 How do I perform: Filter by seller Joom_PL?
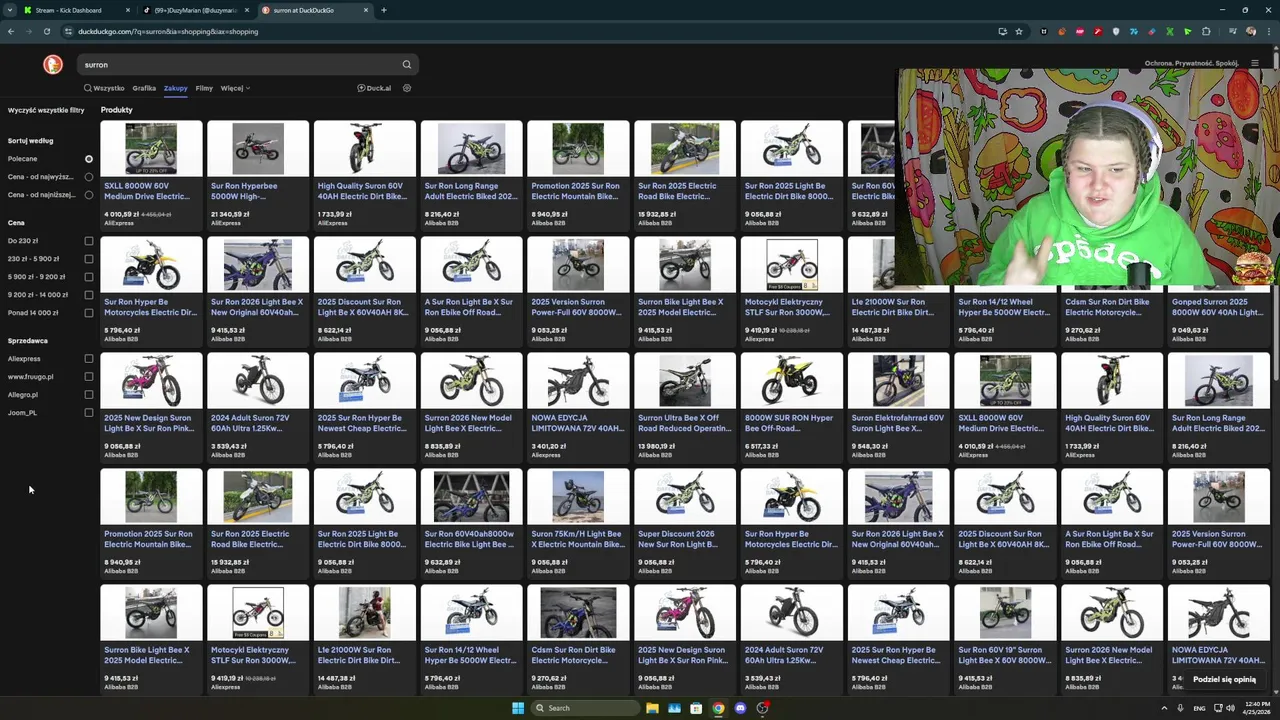(89, 413)
